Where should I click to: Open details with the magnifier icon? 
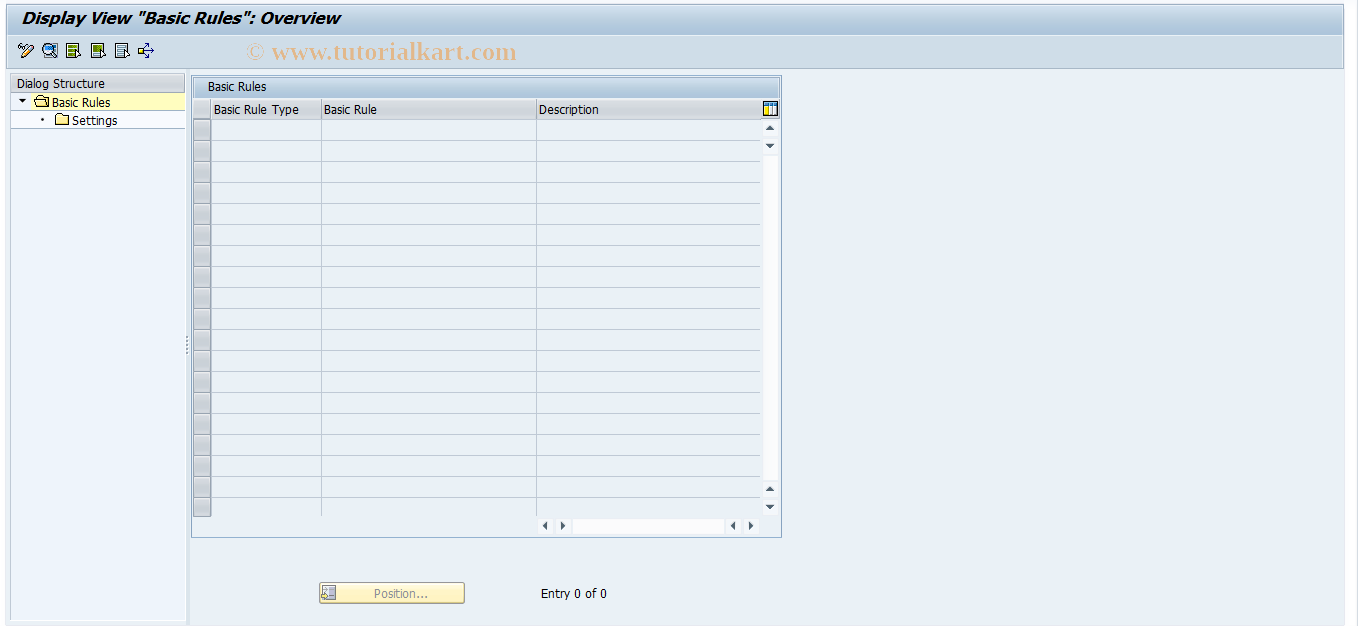click(x=48, y=50)
